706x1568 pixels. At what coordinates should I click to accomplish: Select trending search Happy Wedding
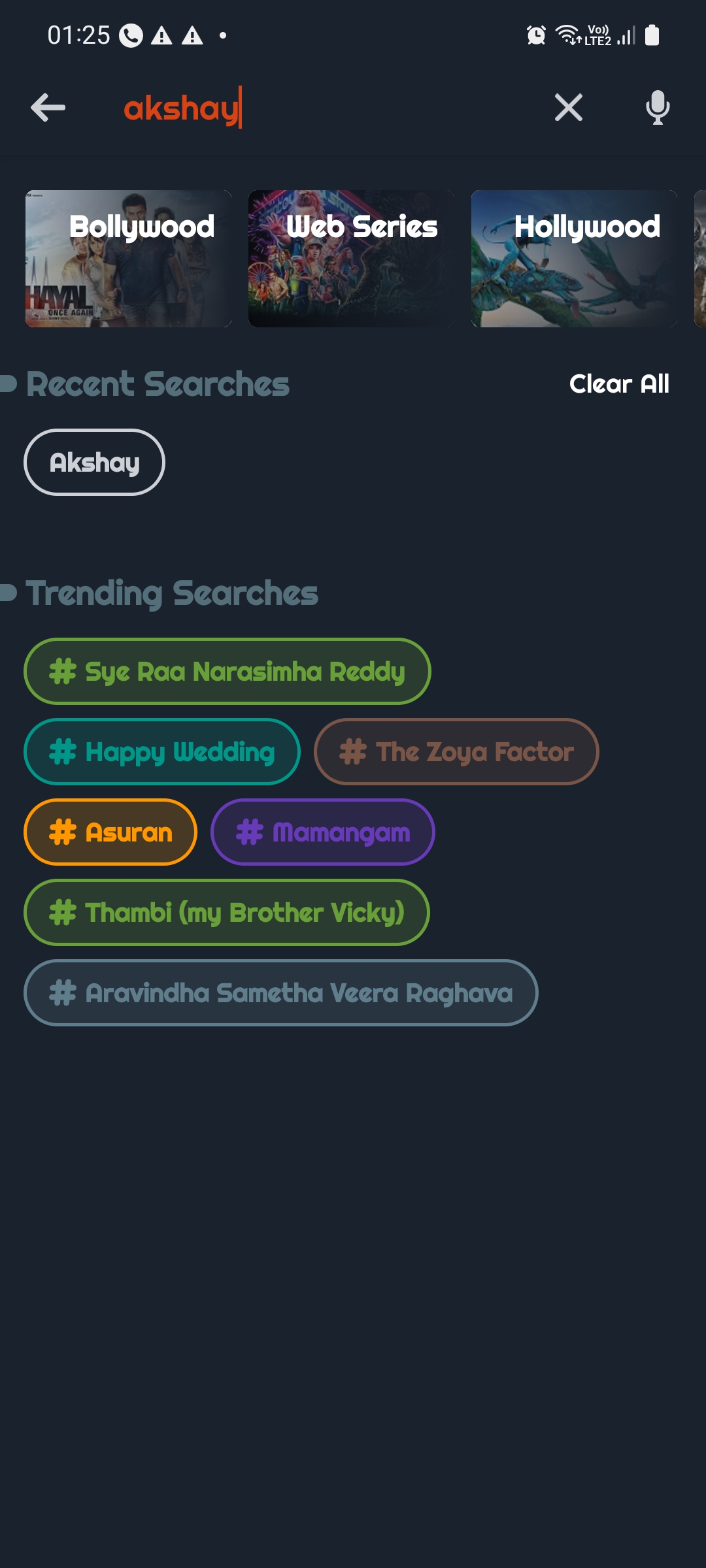pos(162,751)
